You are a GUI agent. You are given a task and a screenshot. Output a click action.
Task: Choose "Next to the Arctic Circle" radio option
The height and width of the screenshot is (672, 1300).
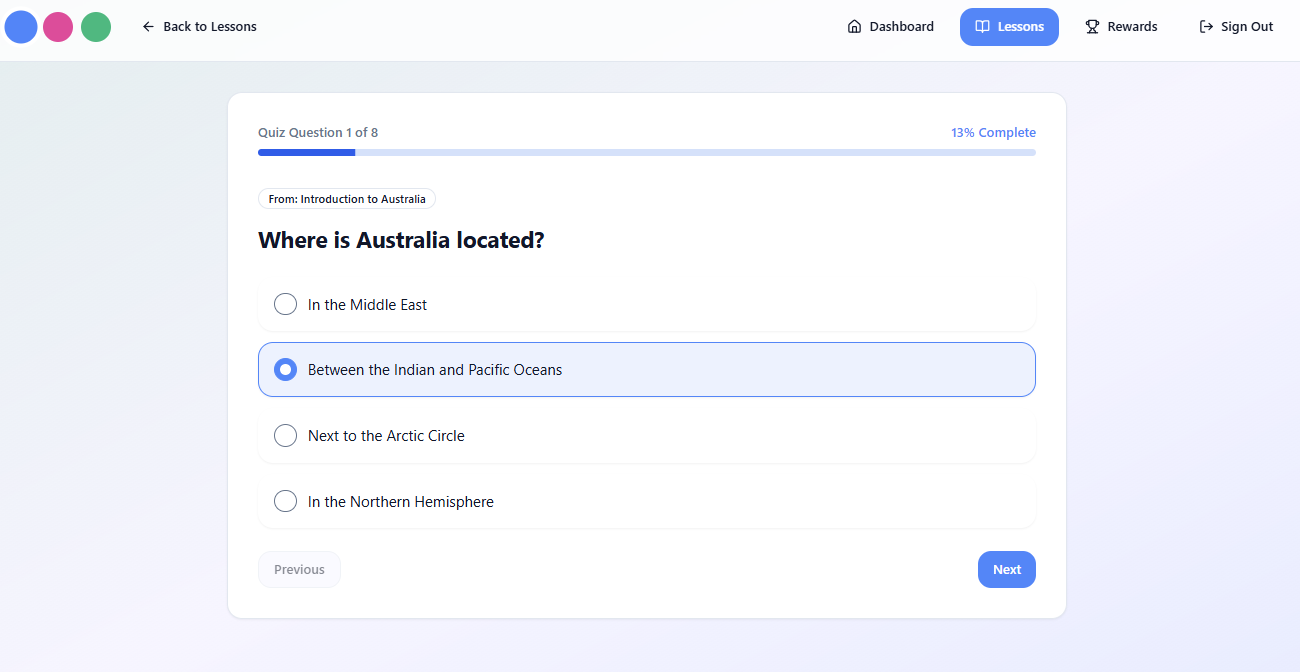(285, 436)
